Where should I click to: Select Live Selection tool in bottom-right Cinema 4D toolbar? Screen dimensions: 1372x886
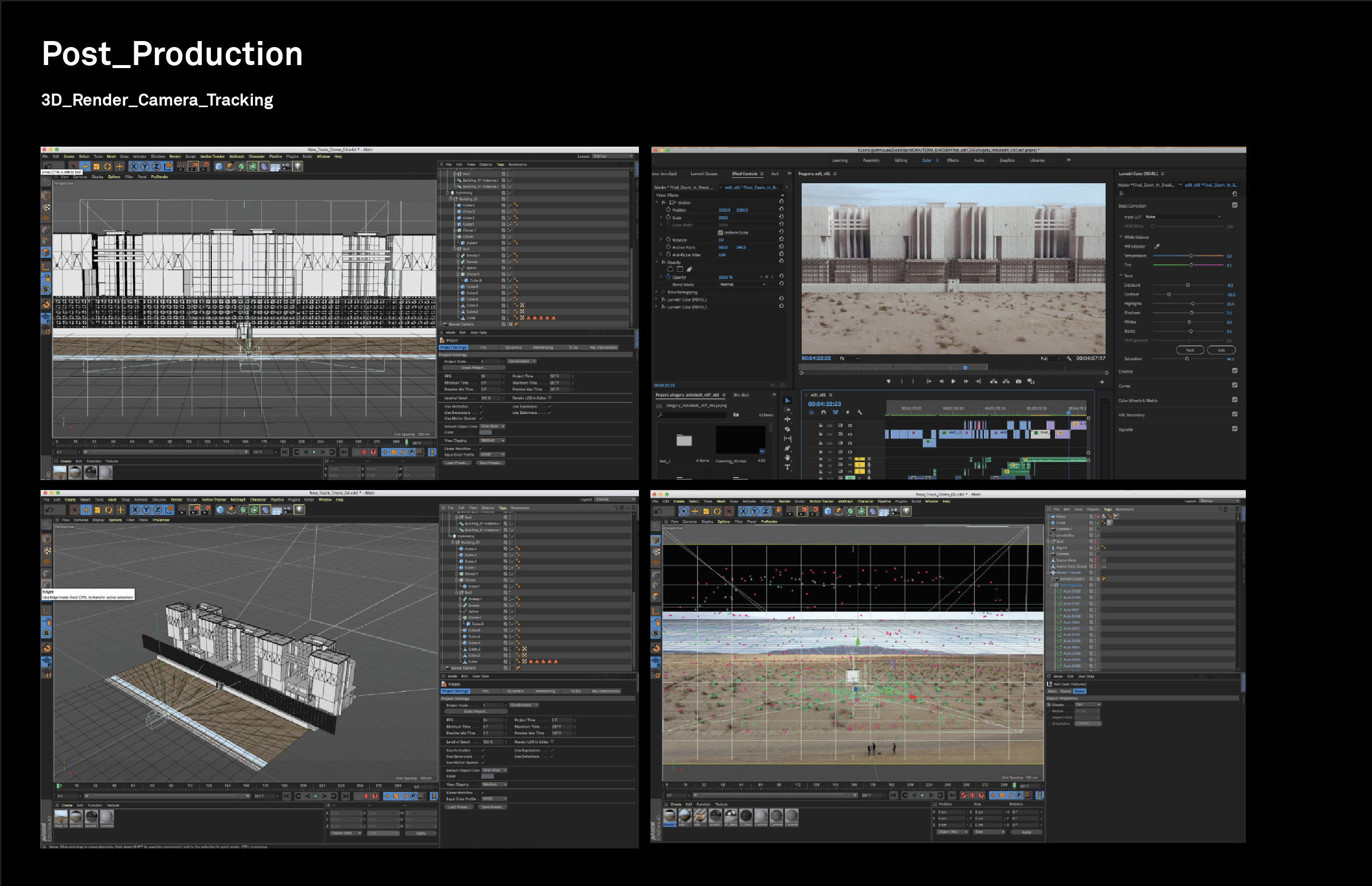click(x=683, y=511)
